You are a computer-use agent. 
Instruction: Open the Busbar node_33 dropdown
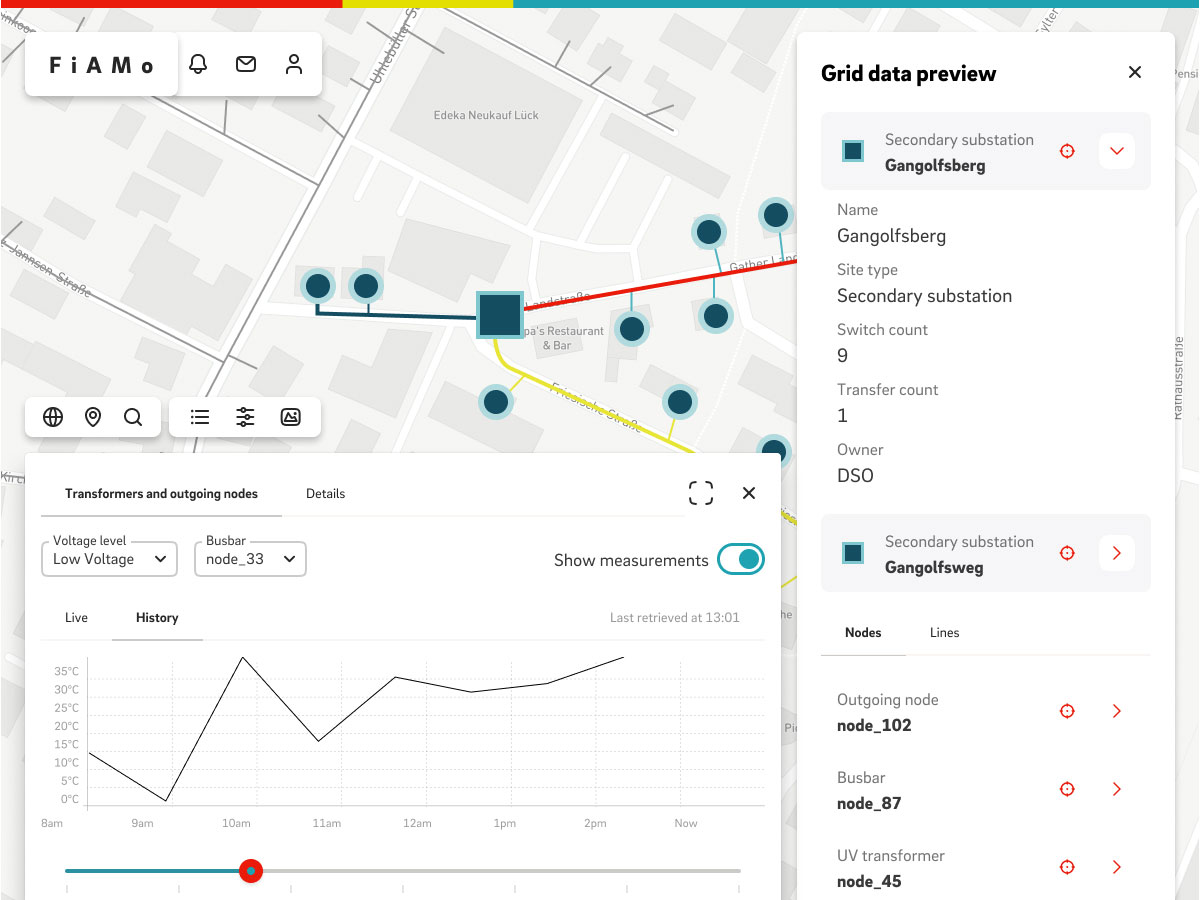250,559
